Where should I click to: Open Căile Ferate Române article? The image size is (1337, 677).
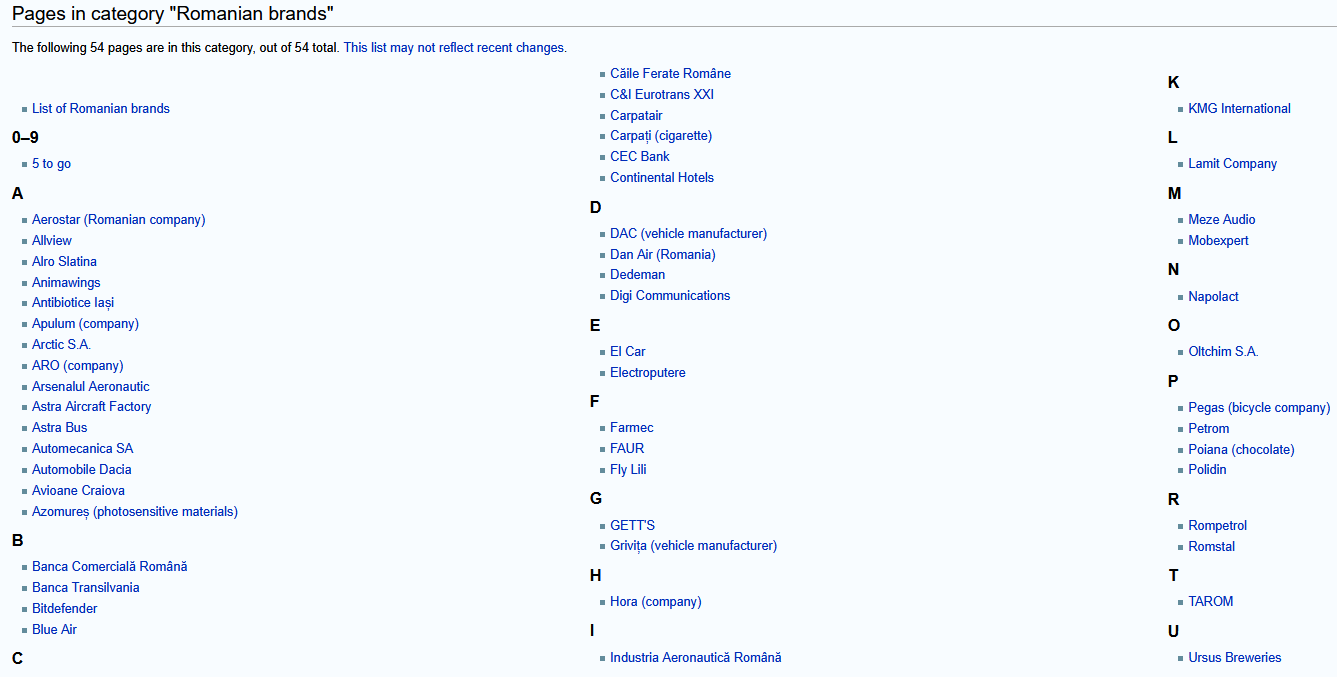pyautogui.click(x=670, y=73)
